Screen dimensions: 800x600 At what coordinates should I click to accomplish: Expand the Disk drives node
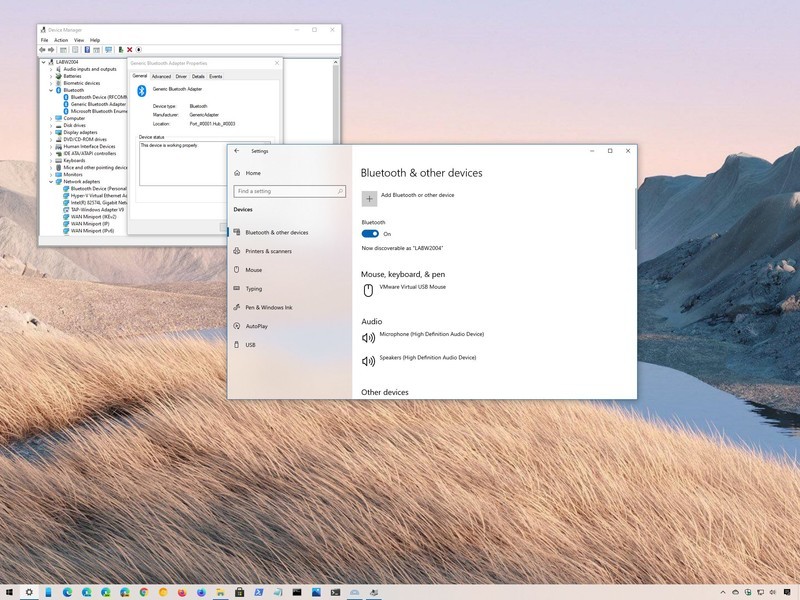(51, 126)
